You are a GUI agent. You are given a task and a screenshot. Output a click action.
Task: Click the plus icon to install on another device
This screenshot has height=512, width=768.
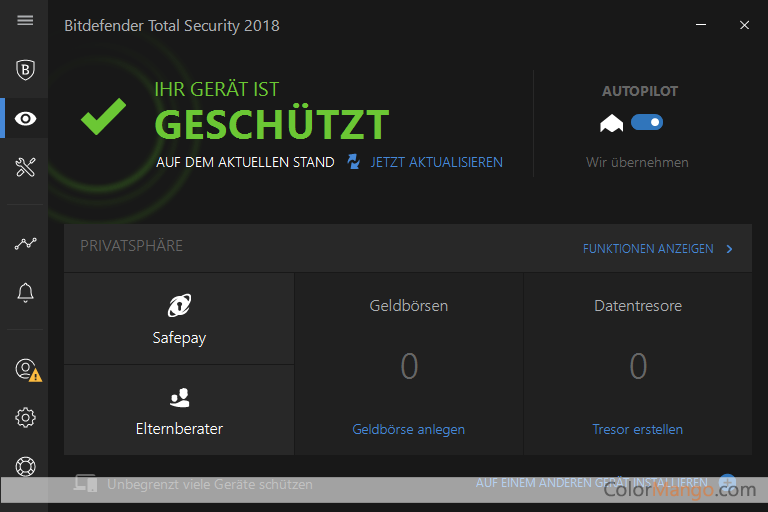(x=727, y=482)
